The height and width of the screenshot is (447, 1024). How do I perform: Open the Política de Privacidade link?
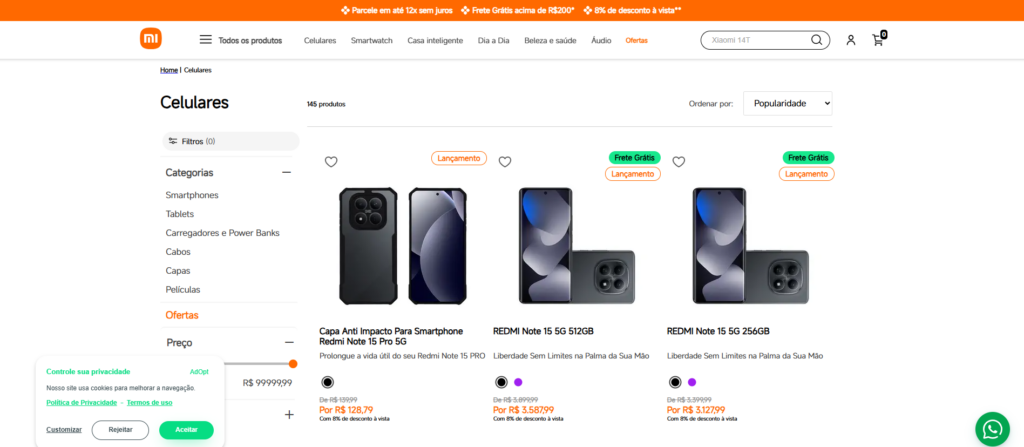82,402
